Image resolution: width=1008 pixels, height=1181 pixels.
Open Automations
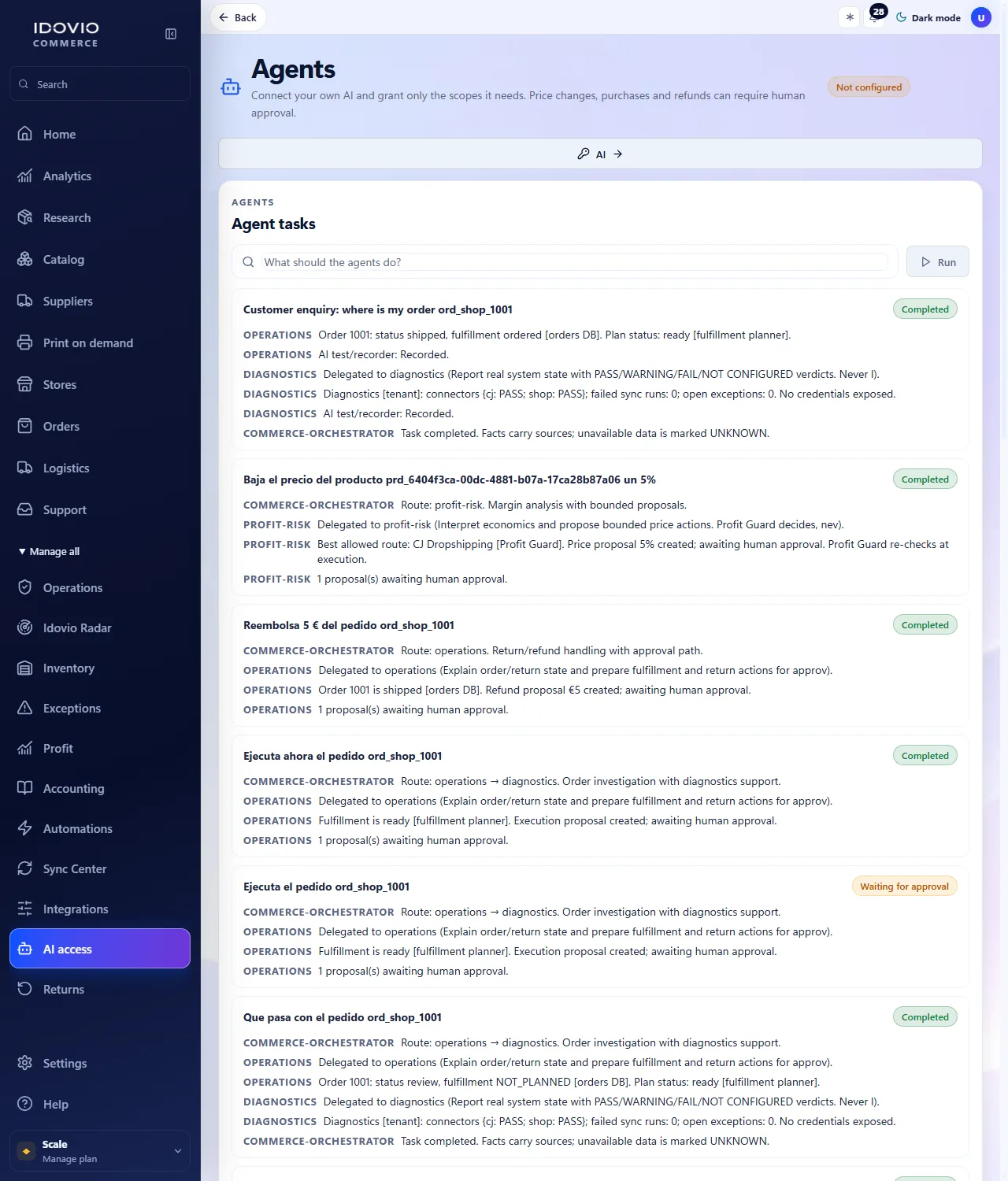[100, 829]
